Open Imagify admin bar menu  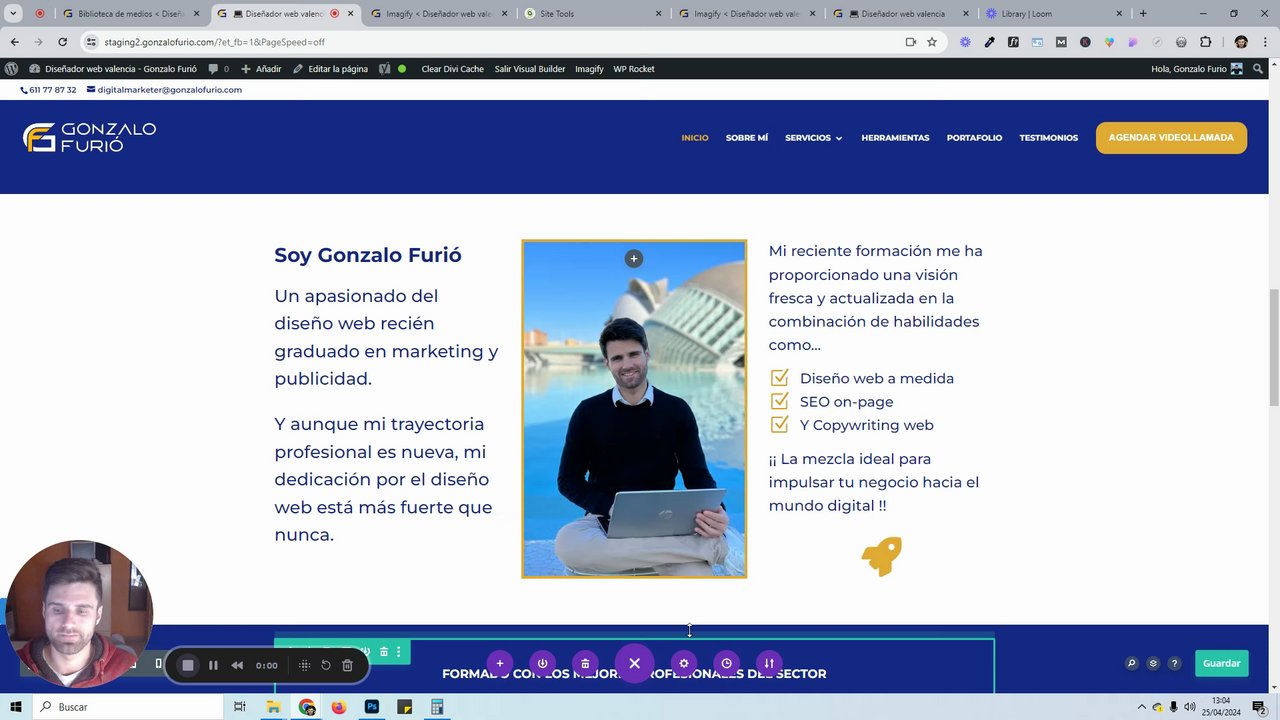(589, 69)
